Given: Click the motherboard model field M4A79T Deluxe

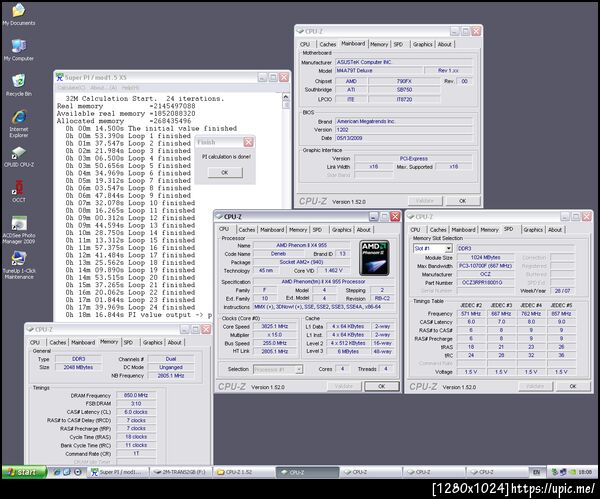Looking at the screenshot, I should [x=379, y=70].
